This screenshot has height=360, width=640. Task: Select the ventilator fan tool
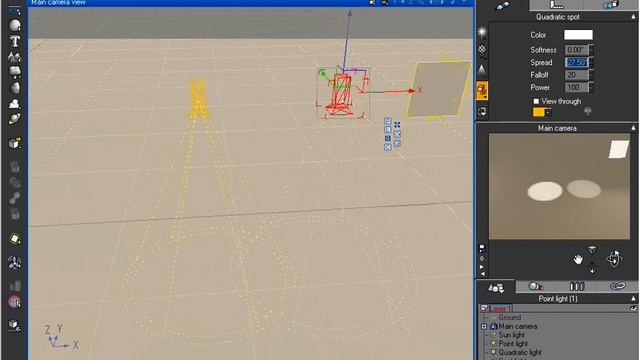pos(15,263)
